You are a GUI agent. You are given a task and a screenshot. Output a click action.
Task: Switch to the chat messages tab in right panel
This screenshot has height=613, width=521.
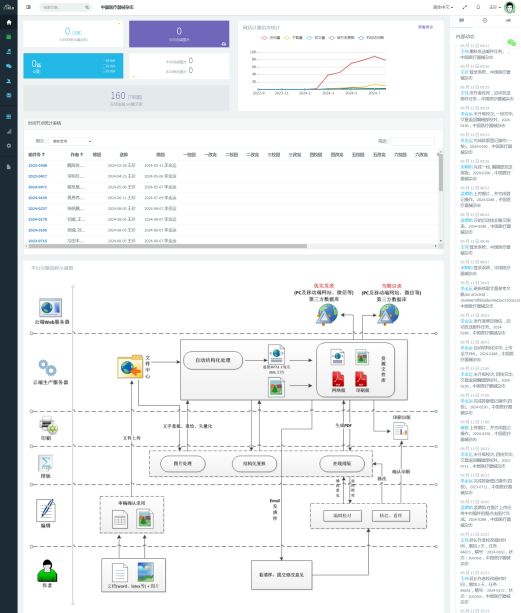coord(462,20)
